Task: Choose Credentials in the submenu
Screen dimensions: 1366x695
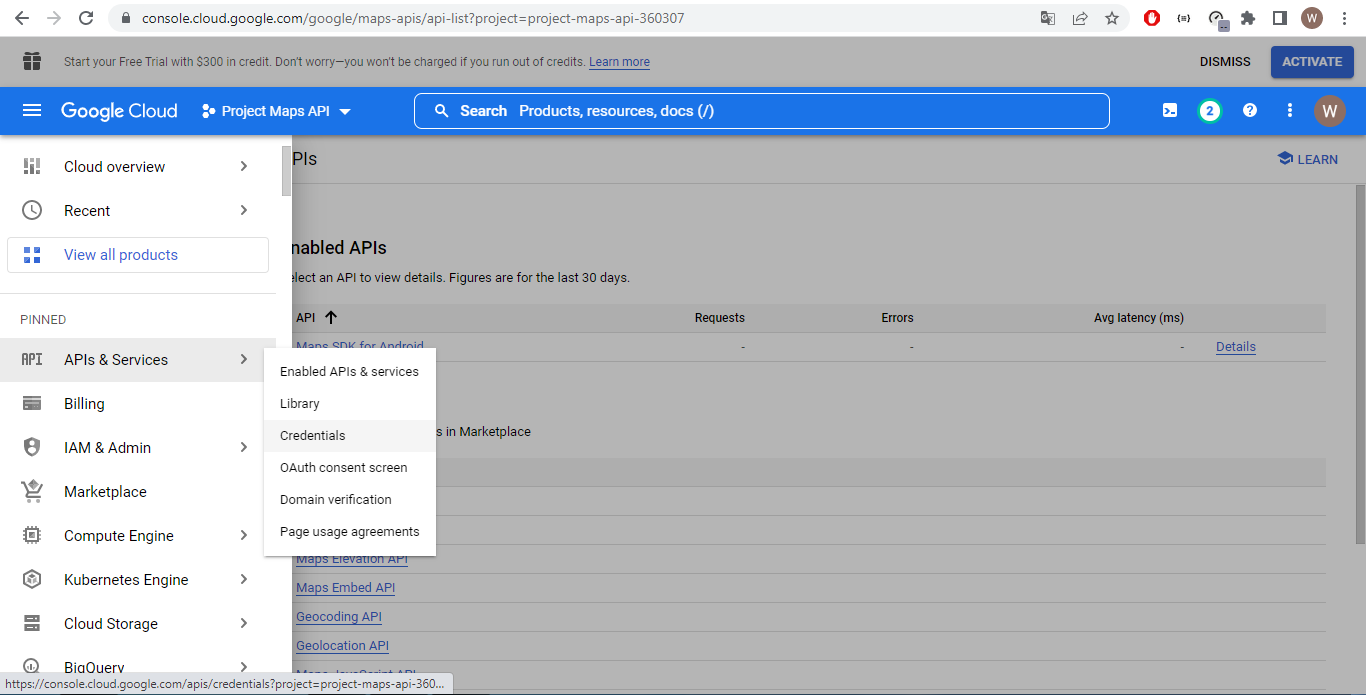Action: [350, 436]
